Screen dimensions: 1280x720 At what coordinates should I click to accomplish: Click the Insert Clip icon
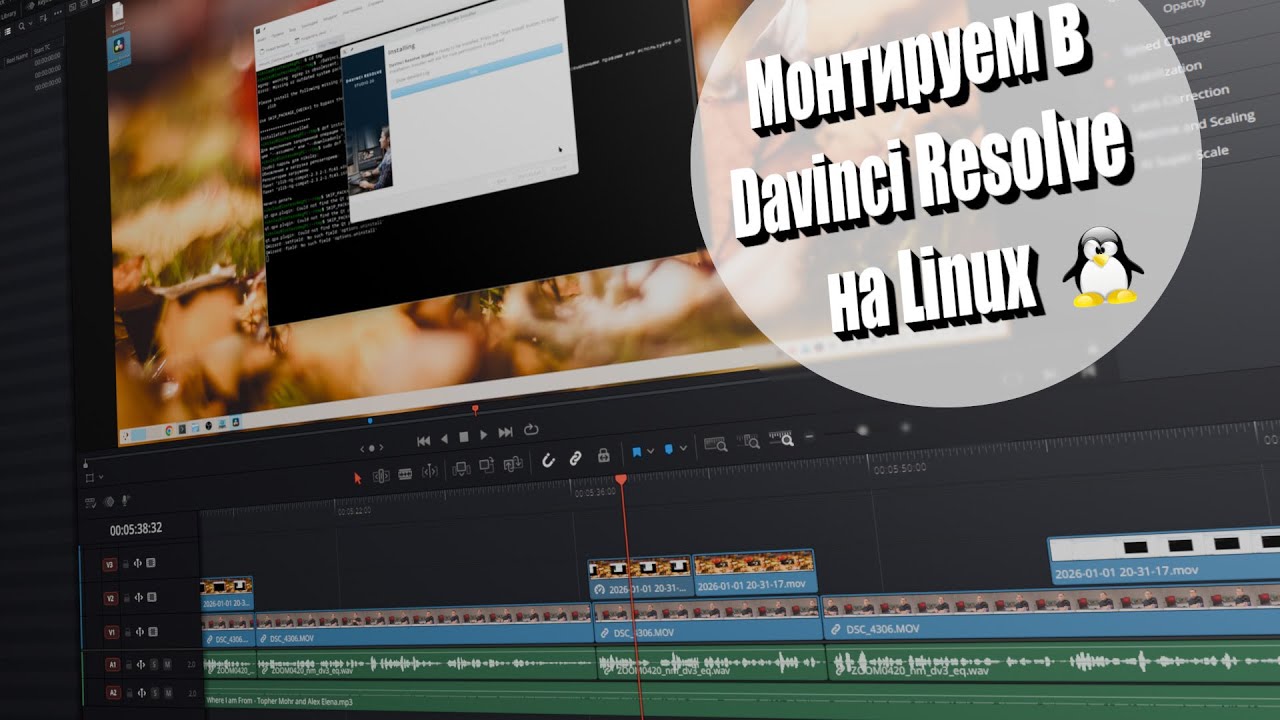pyautogui.click(x=461, y=469)
